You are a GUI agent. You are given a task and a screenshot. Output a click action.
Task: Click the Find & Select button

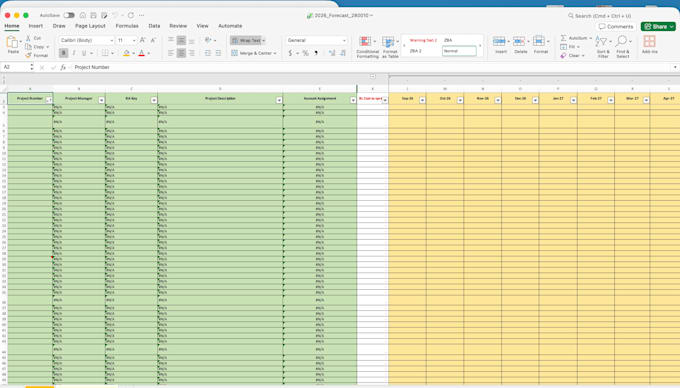tap(623, 47)
